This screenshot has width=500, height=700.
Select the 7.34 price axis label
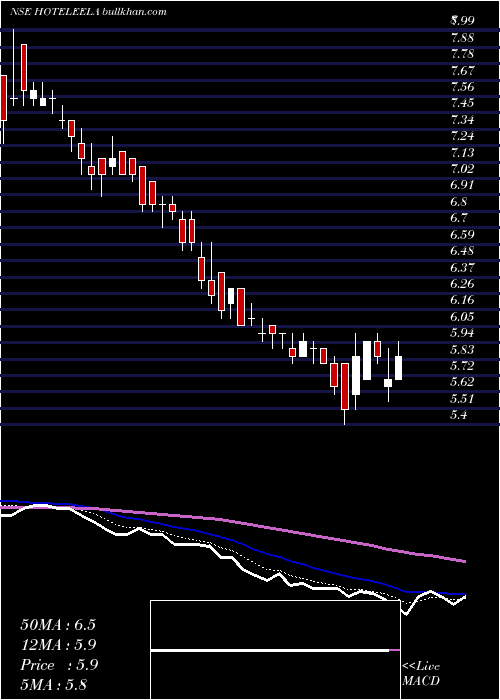[462, 120]
